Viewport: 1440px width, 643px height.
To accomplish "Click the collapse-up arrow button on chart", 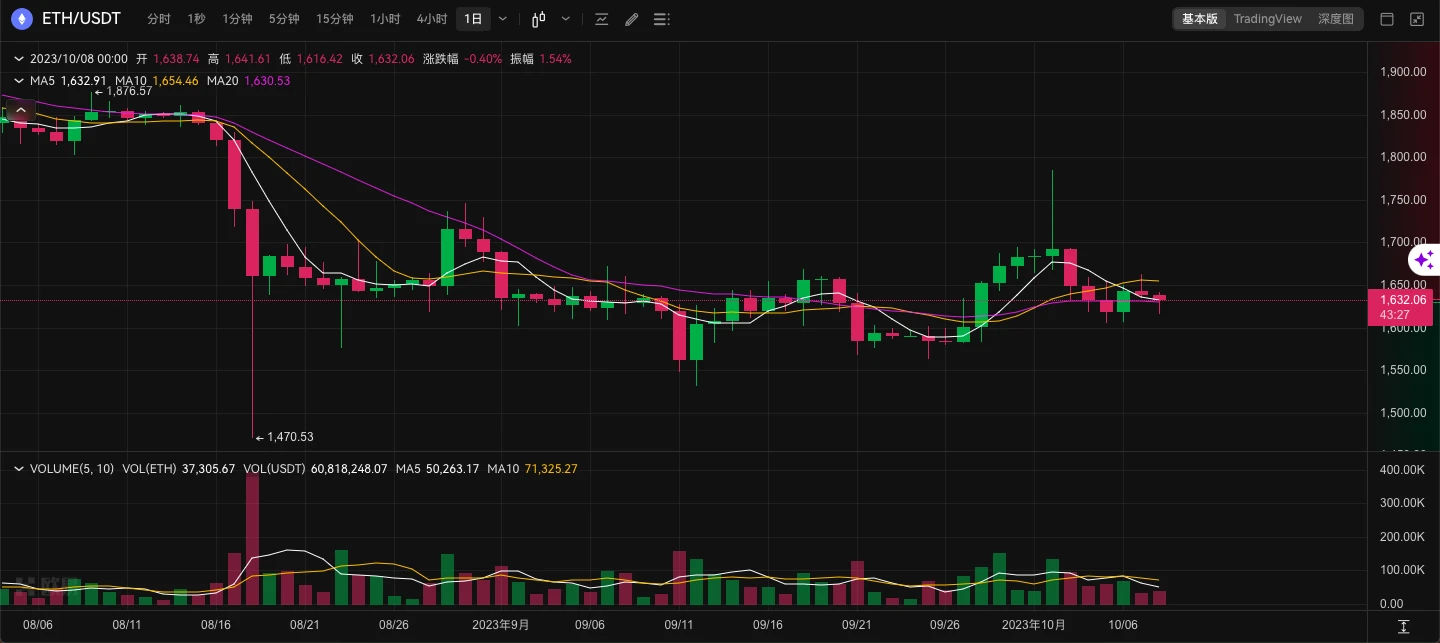I will 20,110.
